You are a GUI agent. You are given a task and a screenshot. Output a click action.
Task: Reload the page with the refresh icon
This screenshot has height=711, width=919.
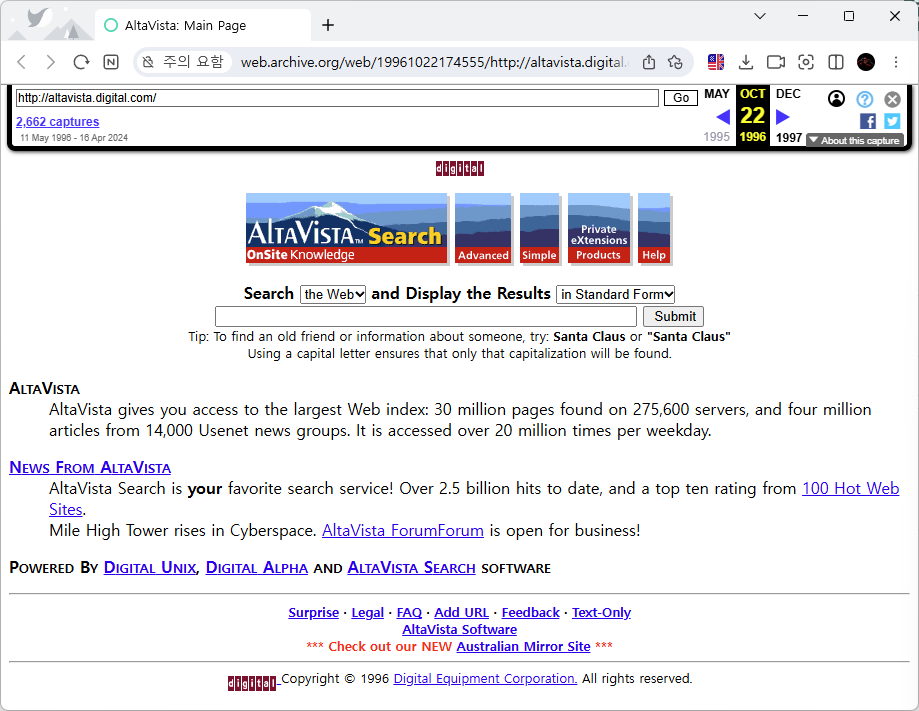(81, 62)
